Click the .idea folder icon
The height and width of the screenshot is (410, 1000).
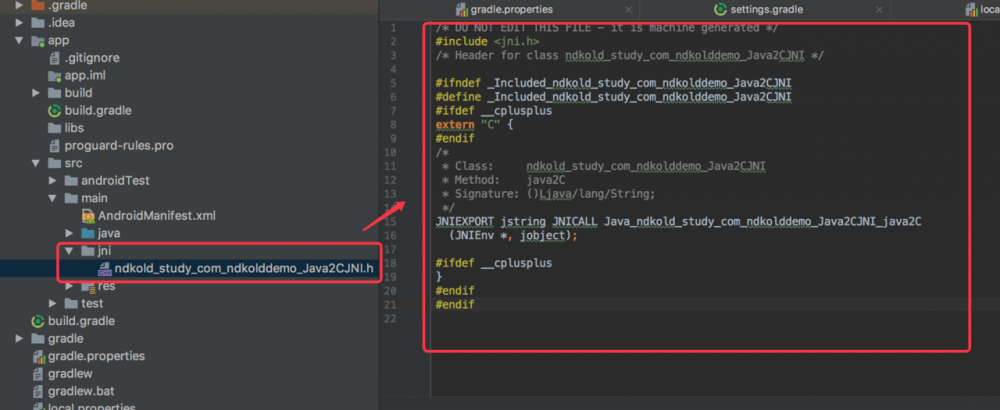pyautogui.click(x=38, y=23)
